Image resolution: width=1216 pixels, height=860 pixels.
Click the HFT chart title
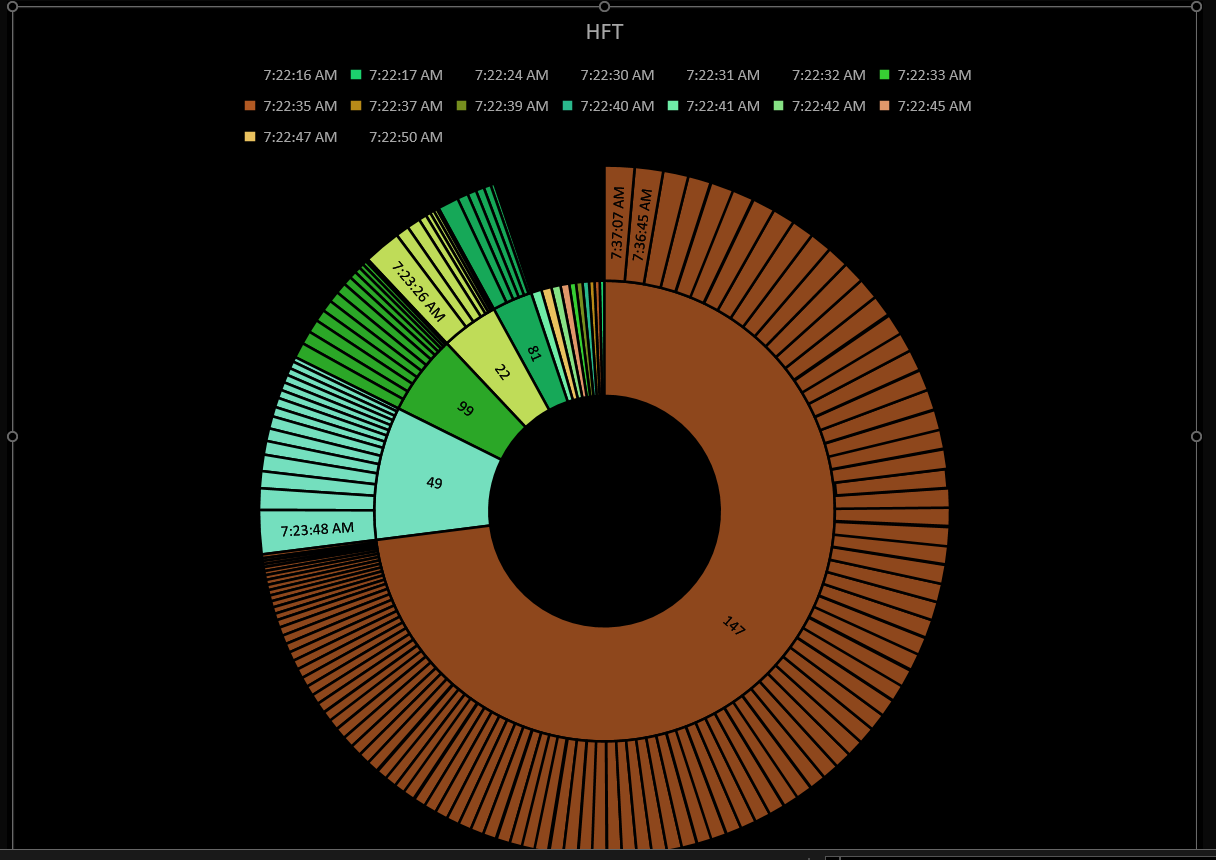[604, 32]
